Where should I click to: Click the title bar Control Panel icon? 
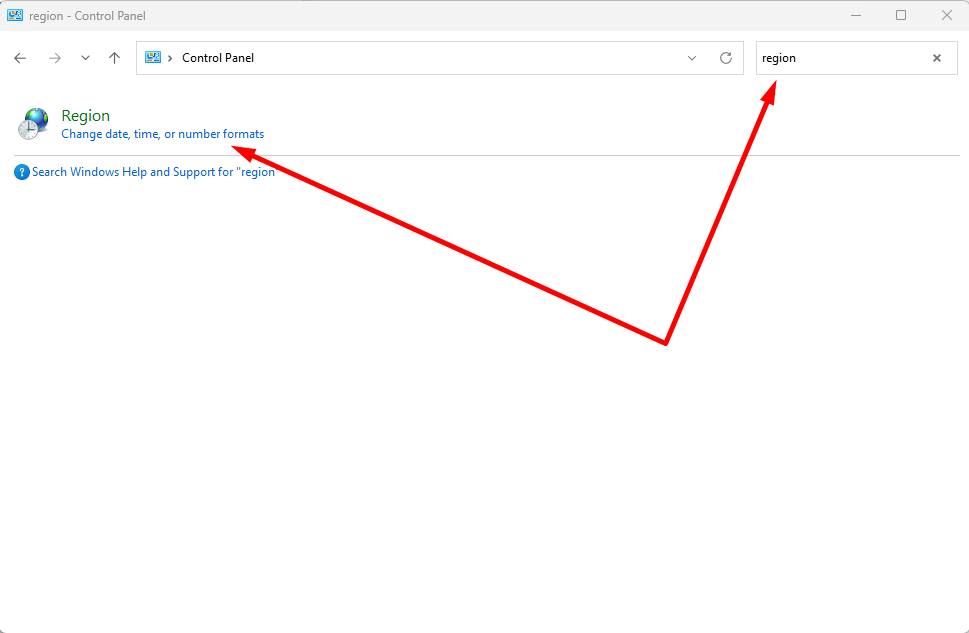coord(15,15)
